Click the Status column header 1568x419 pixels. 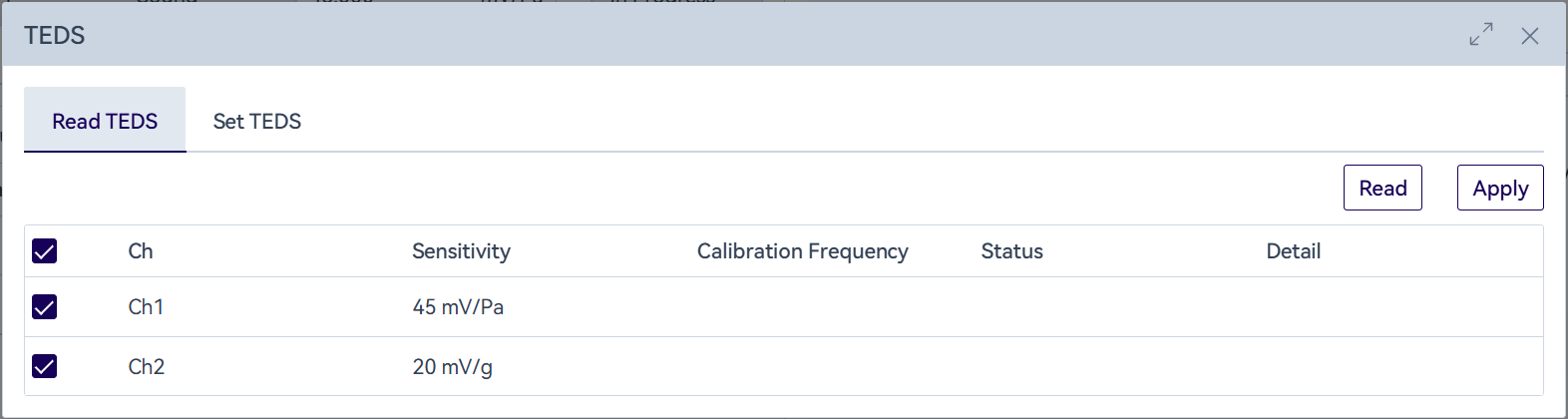[x=1011, y=251]
